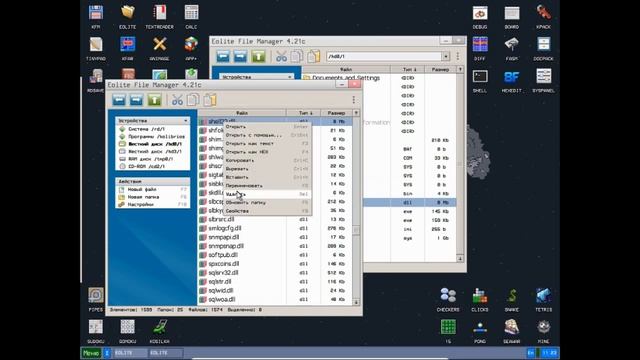This screenshot has height=360, width=640.
Task: Launch the TETRIS game icon
Action: point(544,299)
